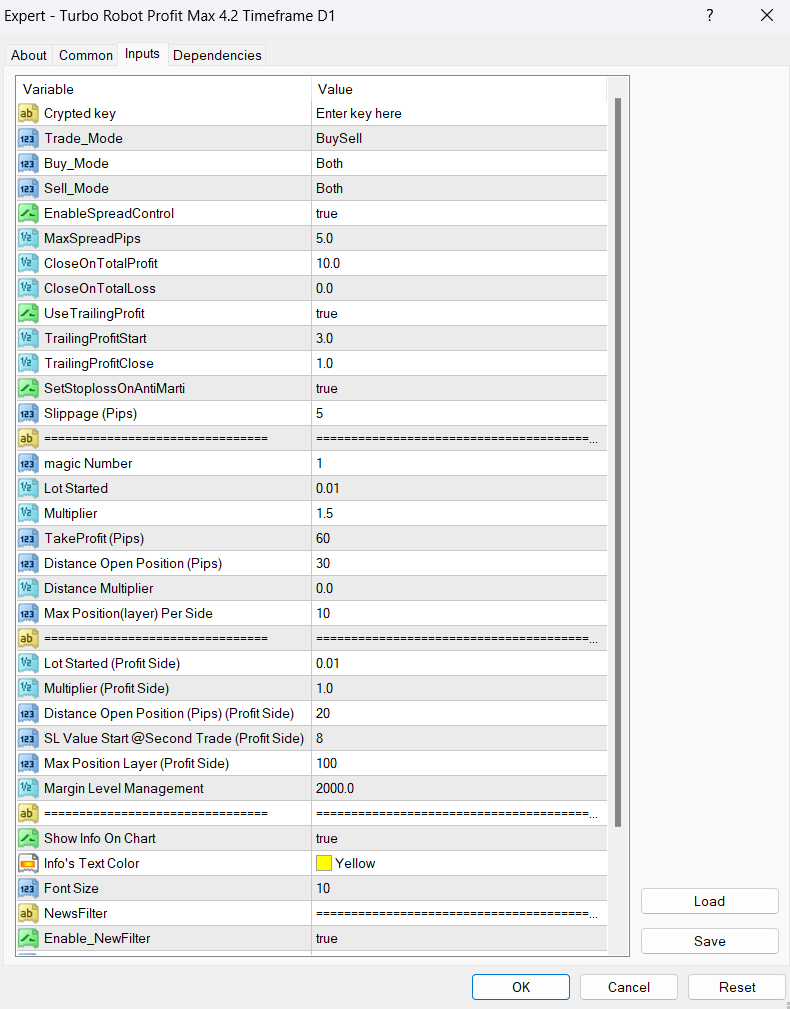Click the icon beside Lot Started (Profit Side)

point(29,663)
